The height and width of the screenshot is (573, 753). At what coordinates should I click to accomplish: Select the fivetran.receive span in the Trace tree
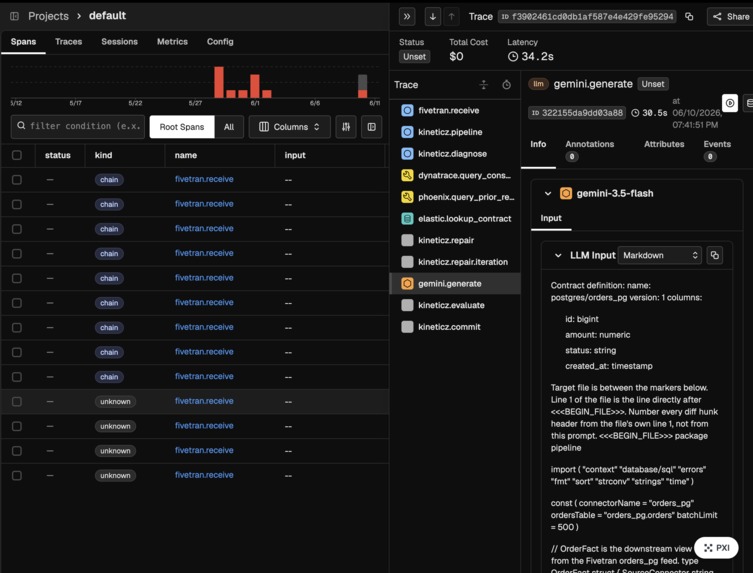455,110
